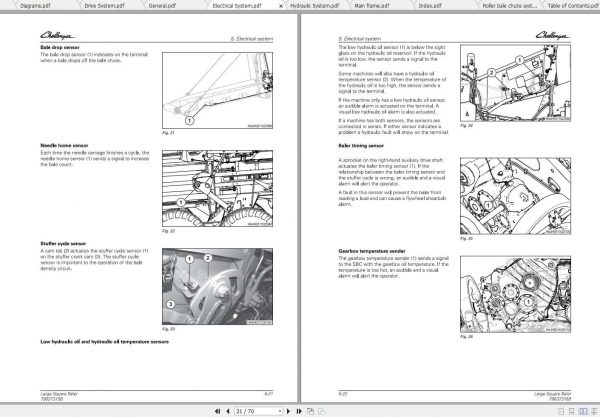Click the 'Low hydraulic oil and hydraulic oil temperature sensors' heading
Viewport: 600px width, 417px height.
click(104, 342)
